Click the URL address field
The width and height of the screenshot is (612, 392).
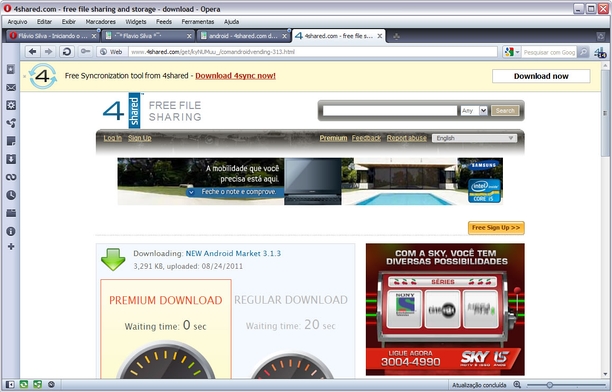click(x=313, y=52)
